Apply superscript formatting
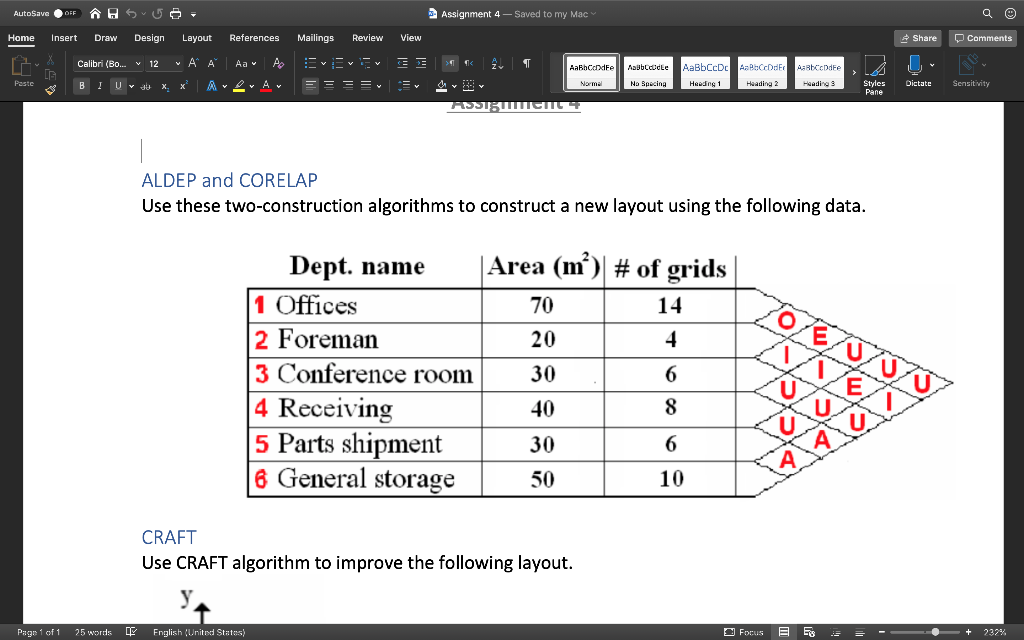The image size is (1024, 640). (x=184, y=86)
